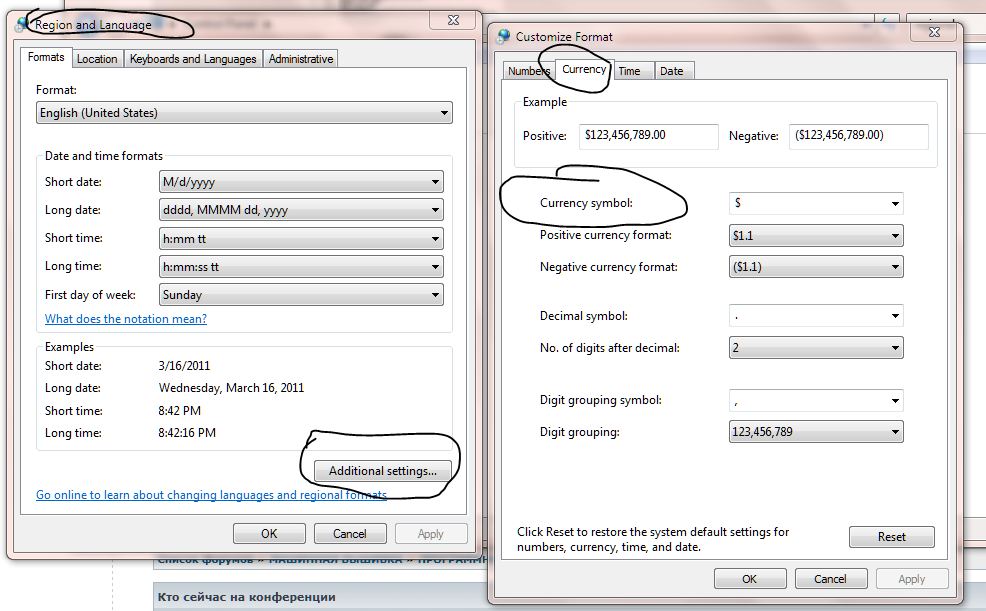Image resolution: width=986 pixels, height=611 pixels.
Task: Click OK in Region and Language
Action: [x=269, y=534]
